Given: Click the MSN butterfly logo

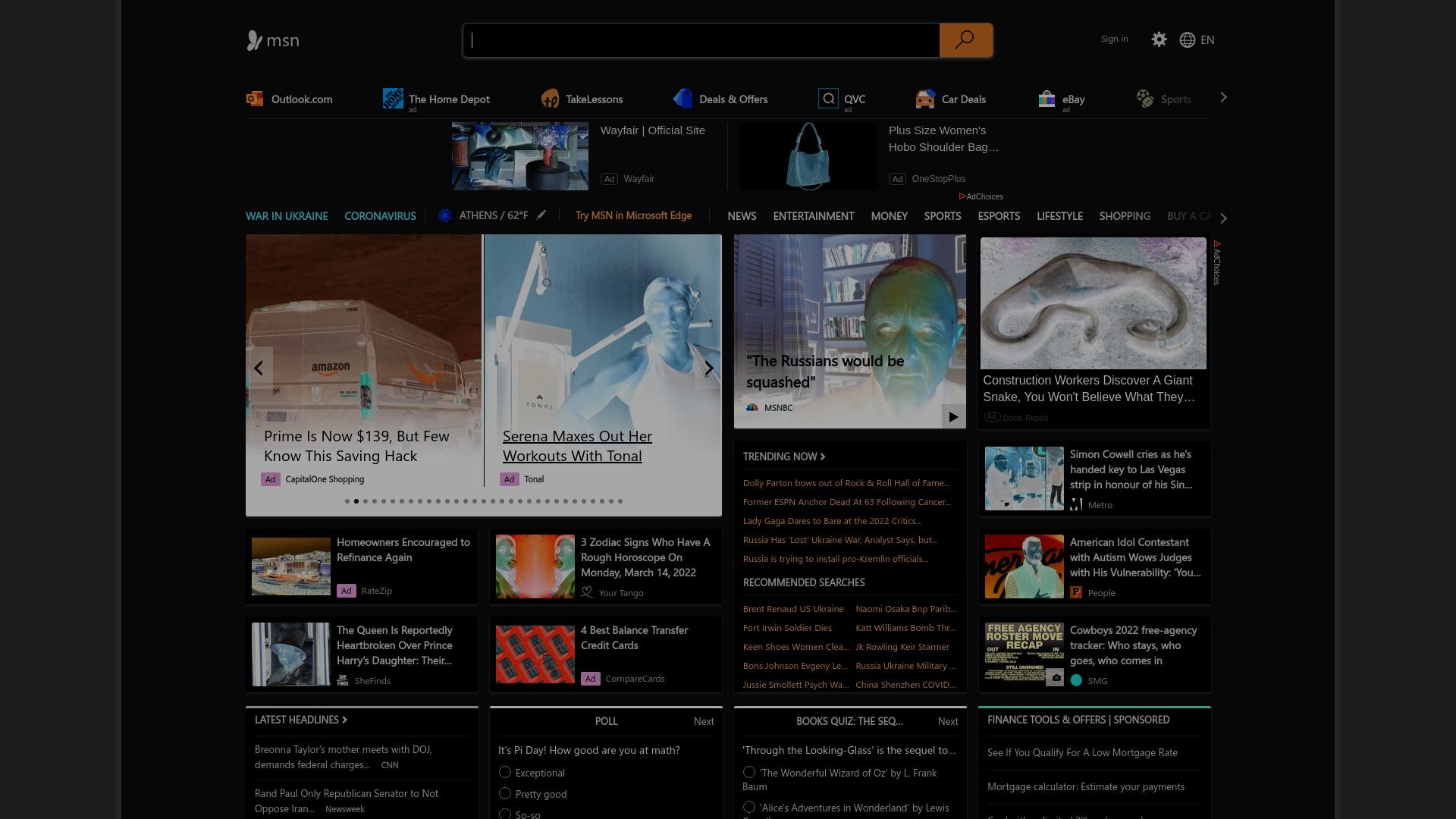Looking at the screenshot, I should (x=254, y=40).
